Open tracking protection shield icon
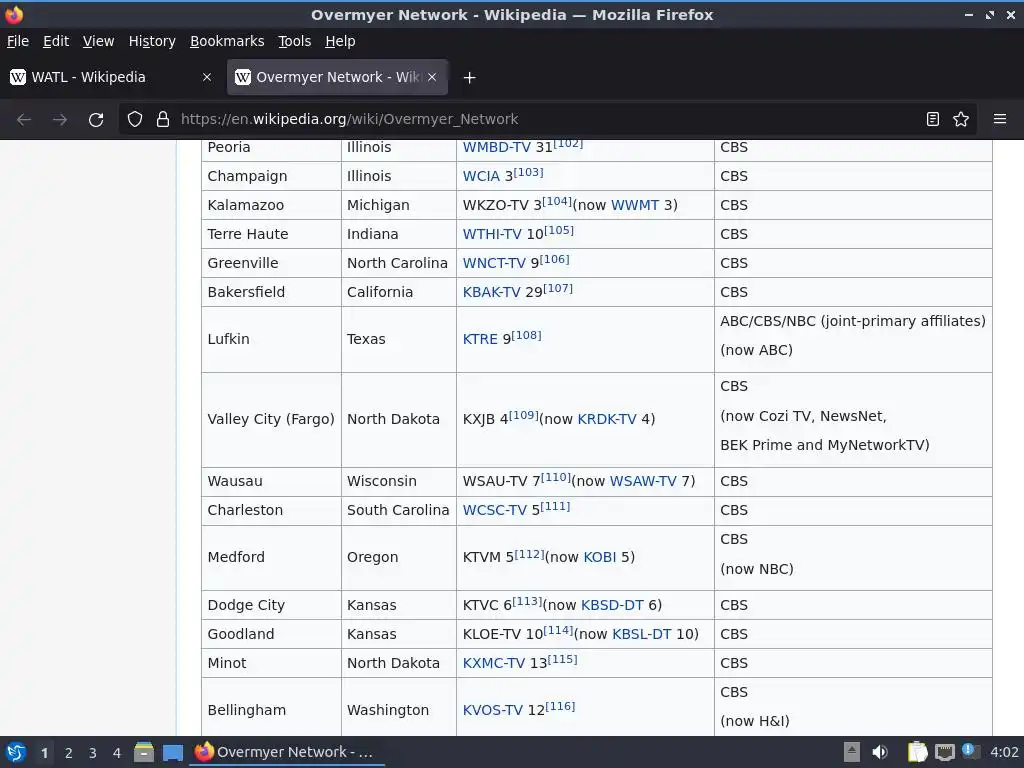The image size is (1024, 768). [135, 120]
